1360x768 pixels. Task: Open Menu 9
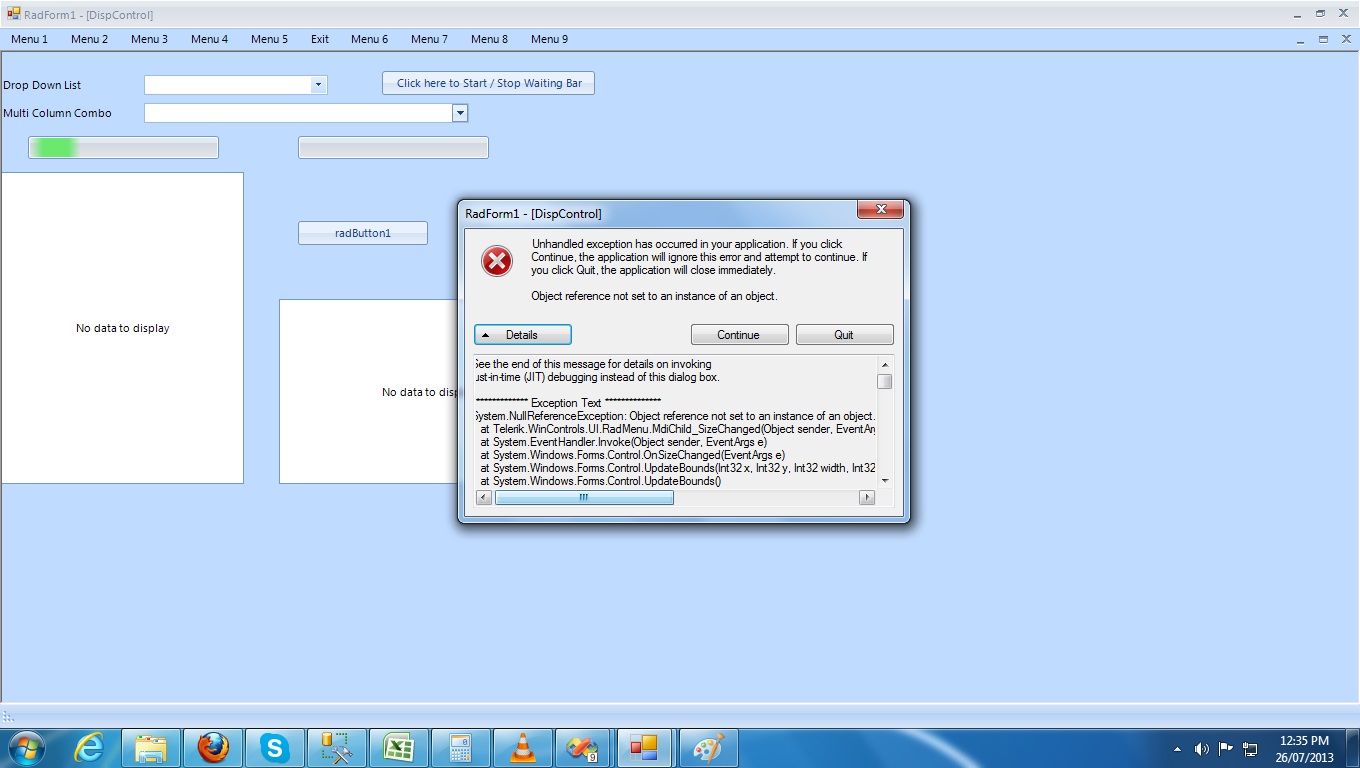pyautogui.click(x=550, y=39)
